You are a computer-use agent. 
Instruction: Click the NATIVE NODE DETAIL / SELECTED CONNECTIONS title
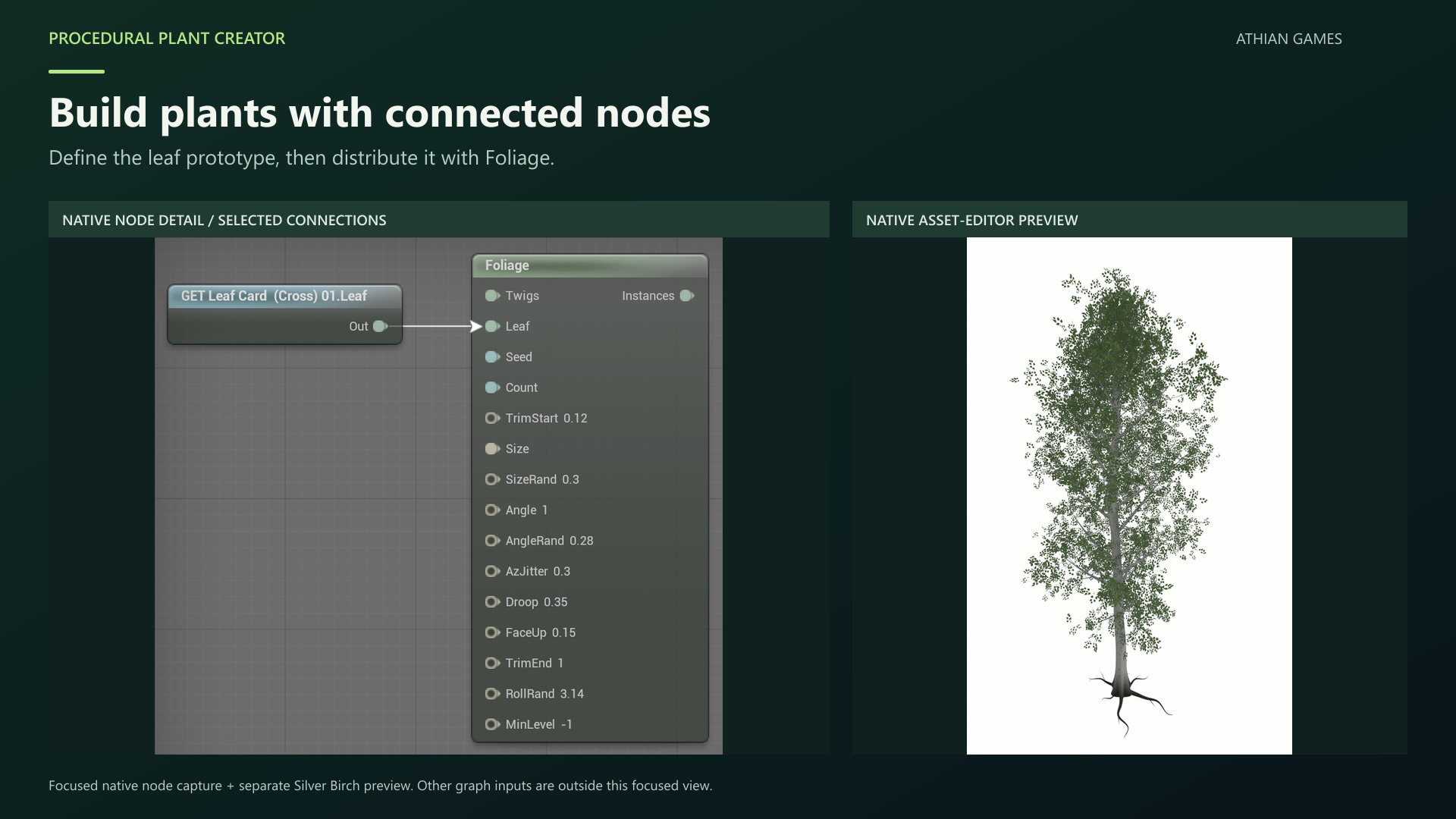[224, 220]
